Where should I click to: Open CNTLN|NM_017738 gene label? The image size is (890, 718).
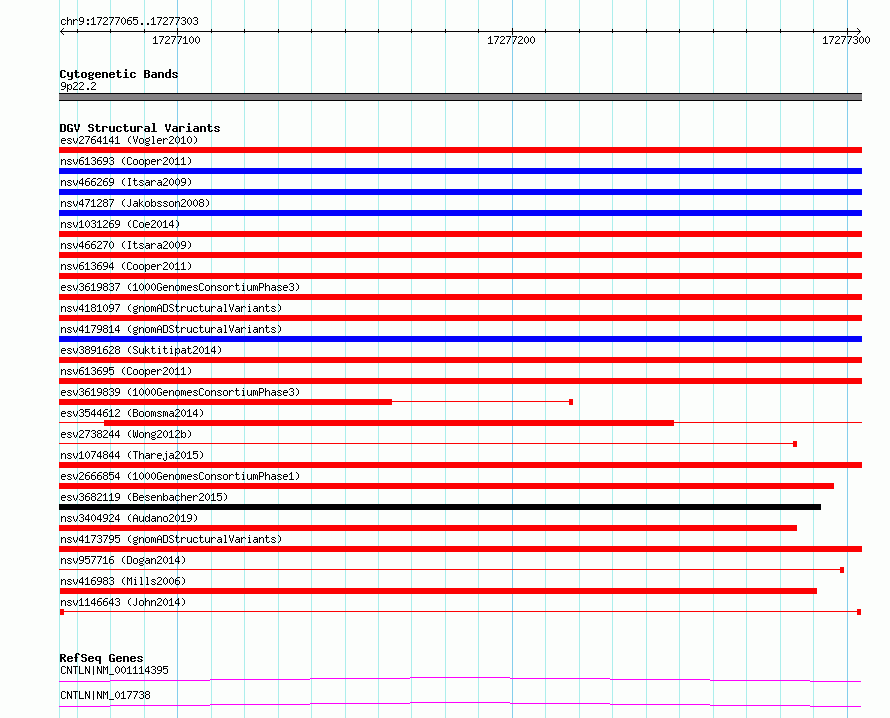tap(105, 695)
